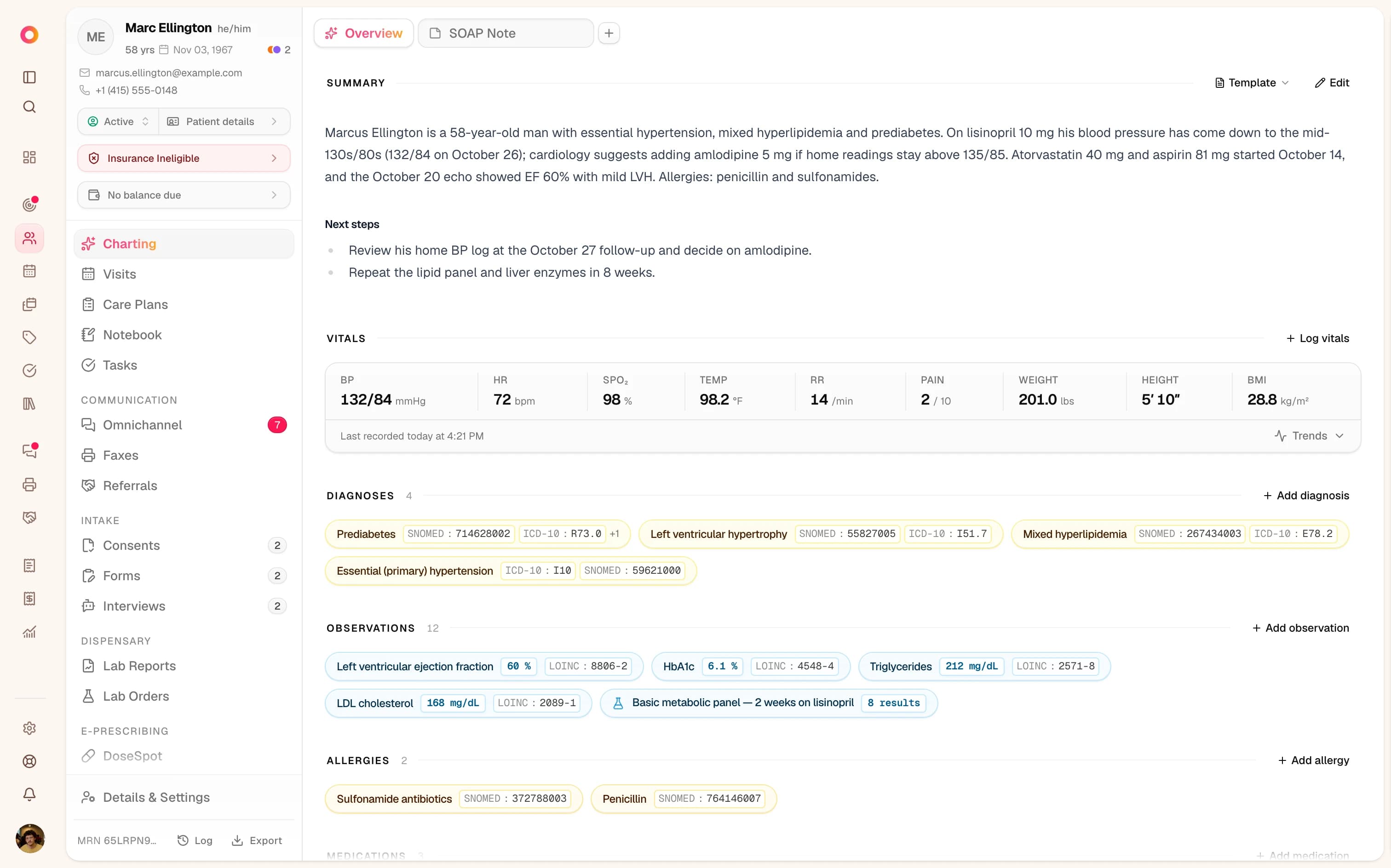Open the analytics chart icon in rail
This screenshot has width=1391, height=868.
29,632
